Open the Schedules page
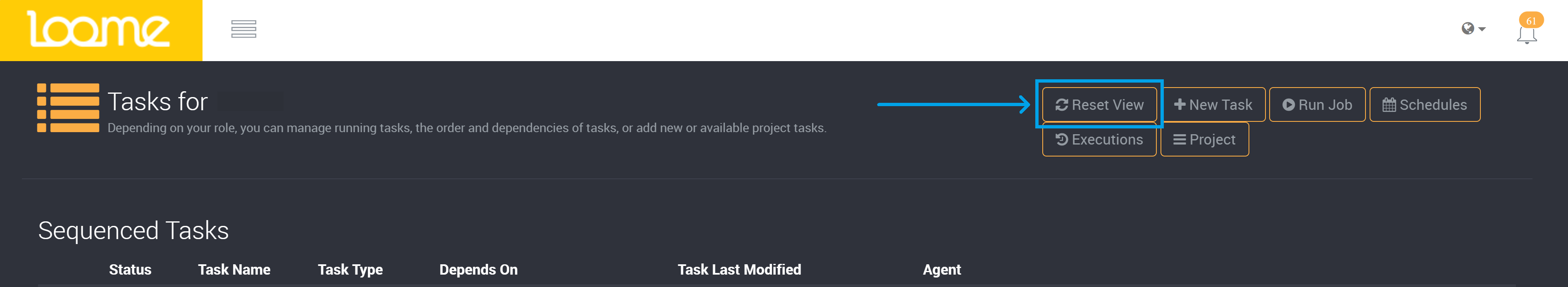 pyautogui.click(x=1424, y=104)
